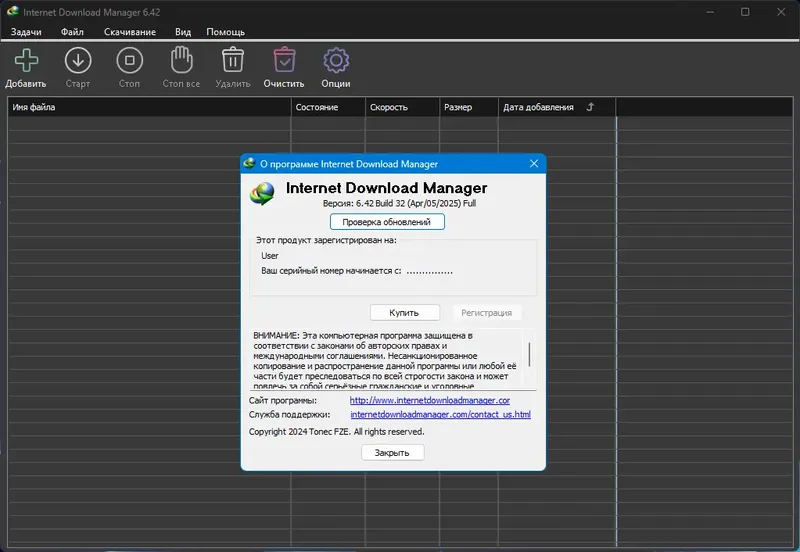Click the Добавить (Add) plus icon
Viewport: 800px width, 552px height.
(x=26, y=61)
